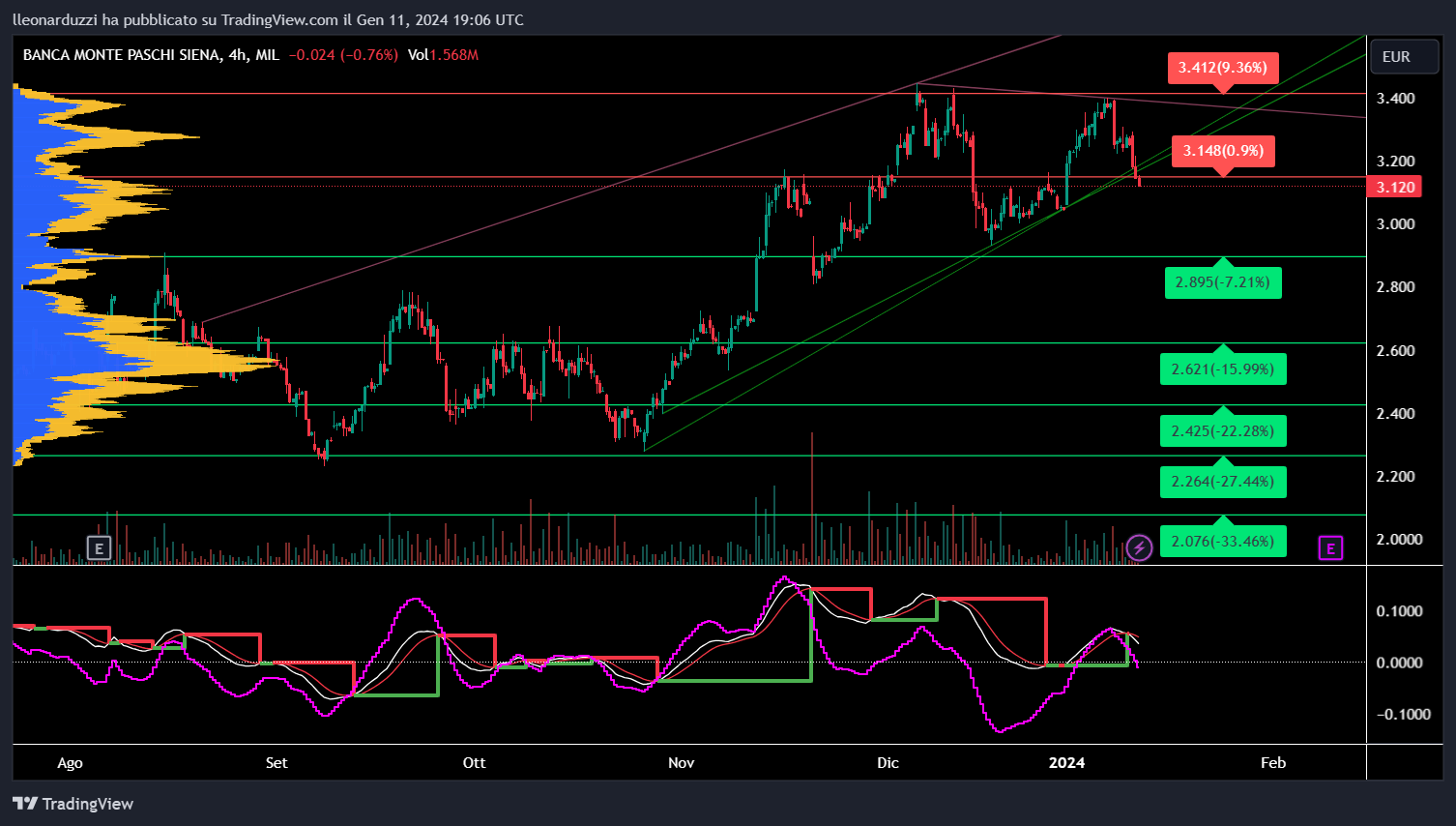Click the Vol 1.568M volume readout

pyautogui.click(x=443, y=55)
